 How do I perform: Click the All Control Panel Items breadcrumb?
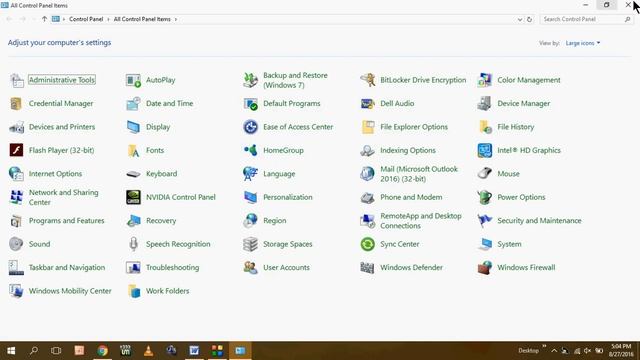[x=142, y=19]
